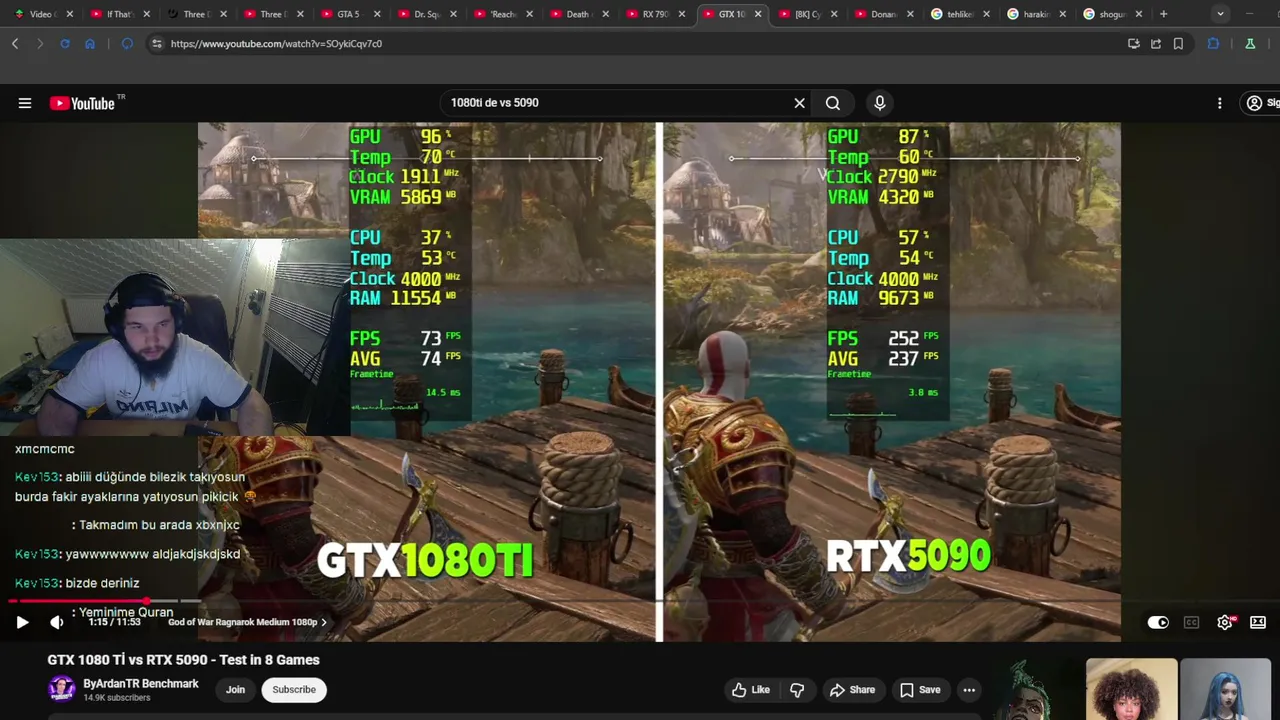View site information icon beside URL
The height and width of the screenshot is (720, 1280).
pos(156,44)
